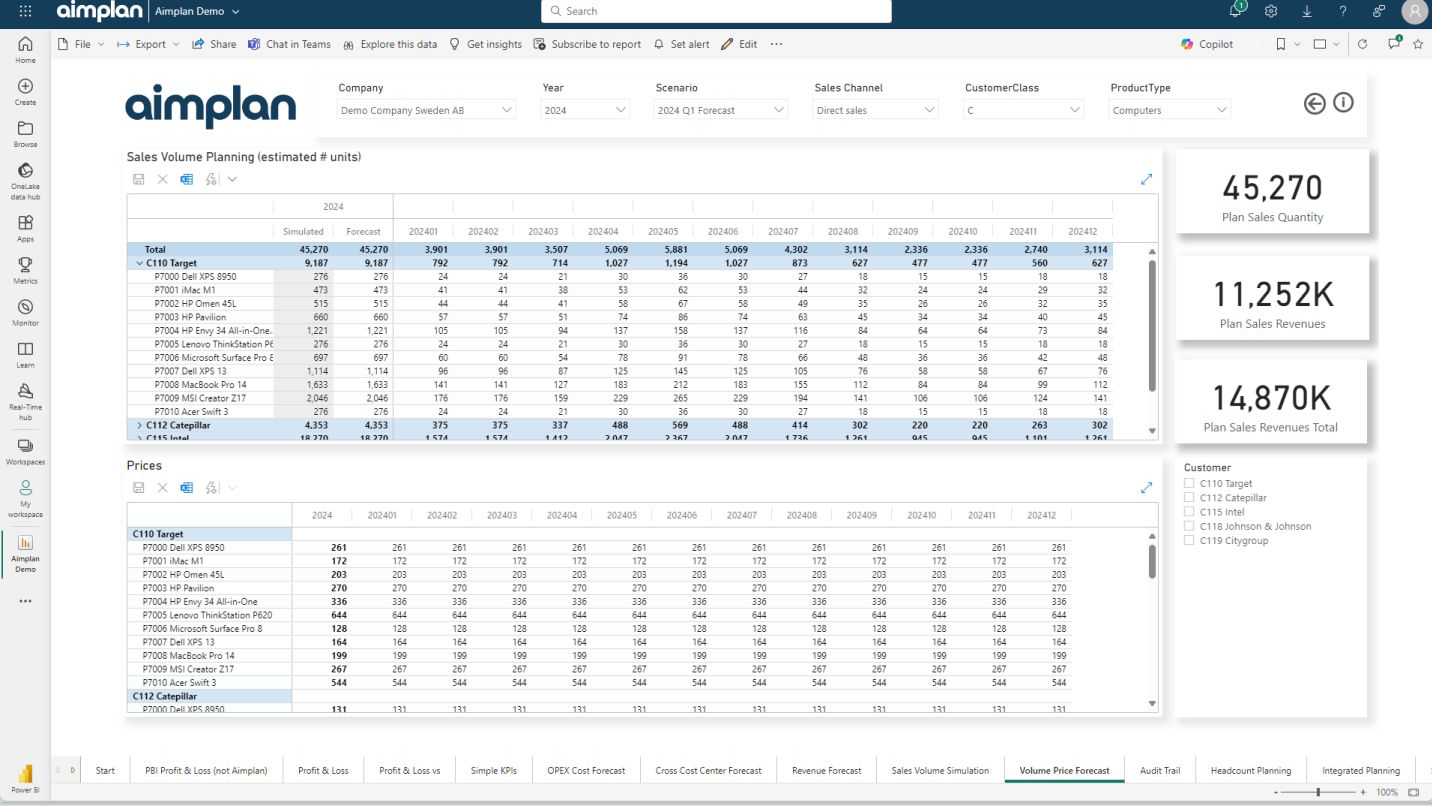
Task: Click the zoom in plus button
Action: click(1362, 792)
